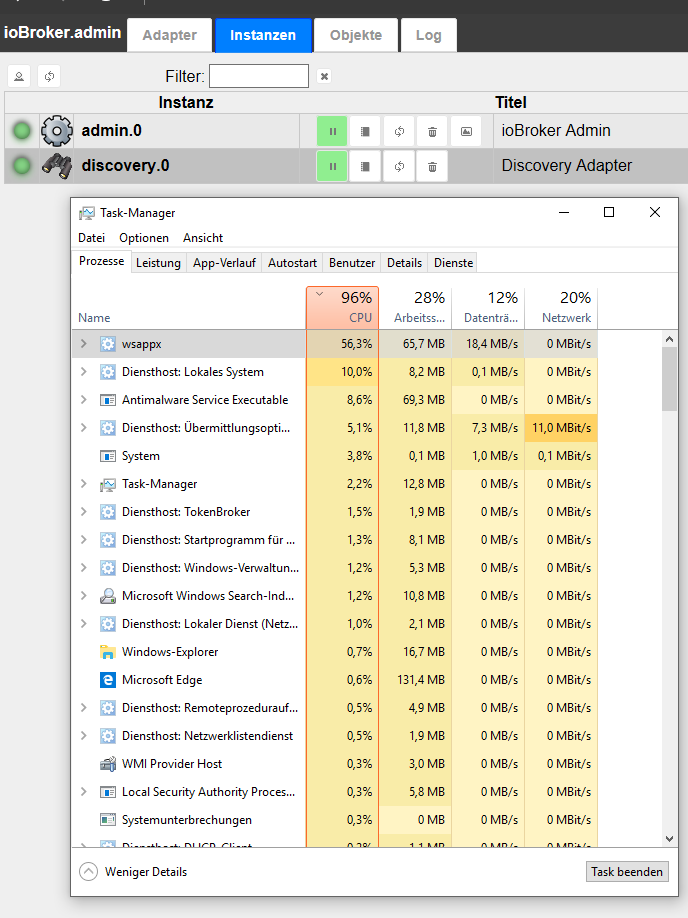This screenshot has height=918, width=688.
Task: Select the Prozesse tab
Action: (101, 262)
